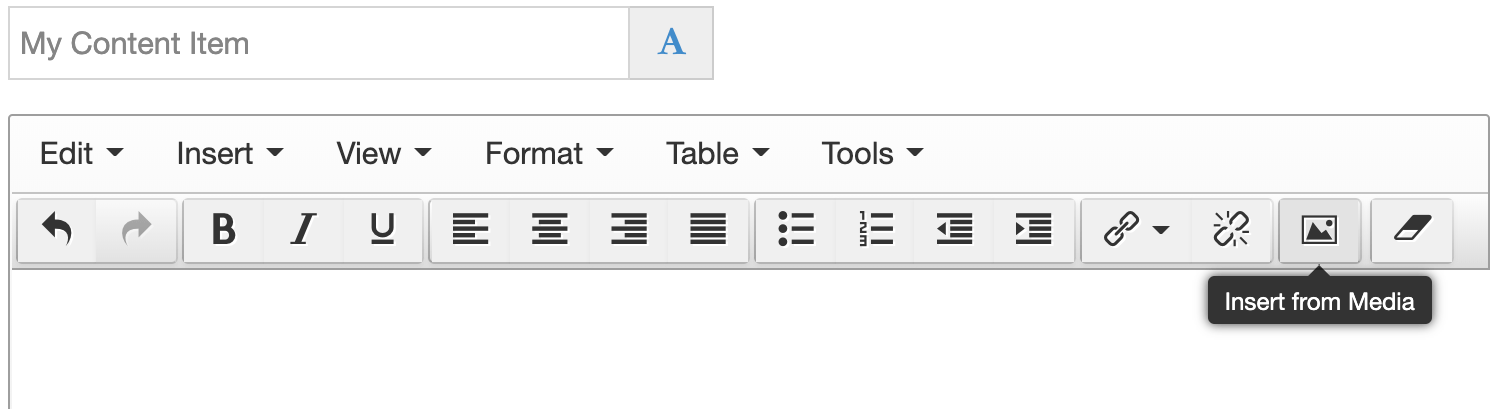1504x409 pixels.
Task: Decrease indent of paragraph
Action: [954, 231]
